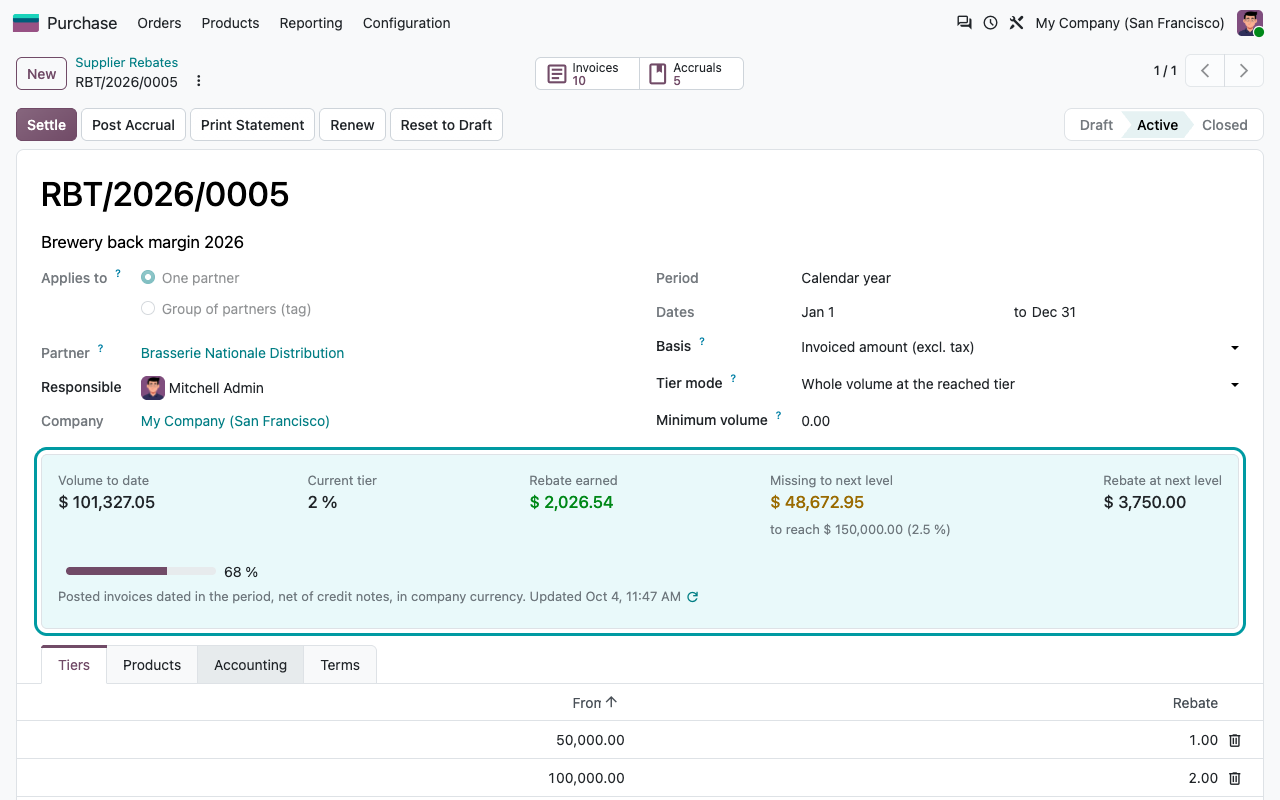Delete the 50,000.00 tier row
1280x800 pixels.
click(1235, 740)
